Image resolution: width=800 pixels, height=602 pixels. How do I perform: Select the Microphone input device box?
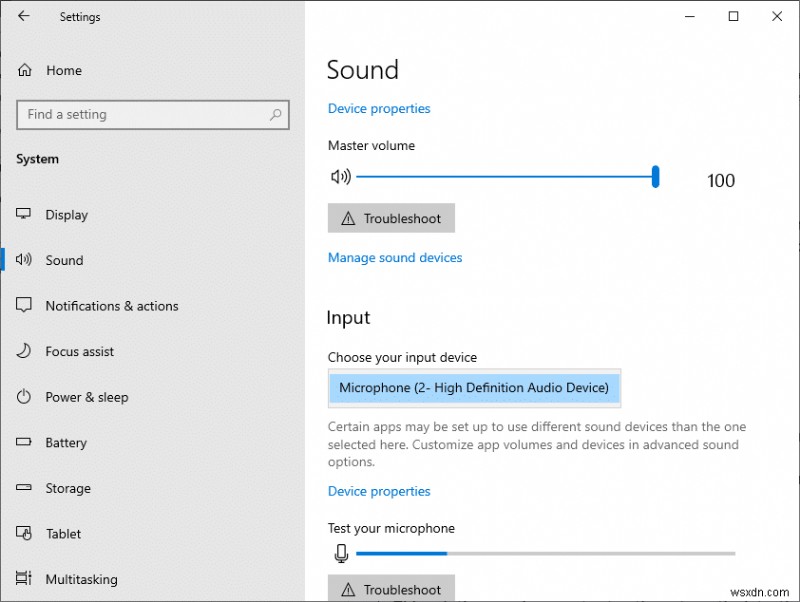coord(474,388)
